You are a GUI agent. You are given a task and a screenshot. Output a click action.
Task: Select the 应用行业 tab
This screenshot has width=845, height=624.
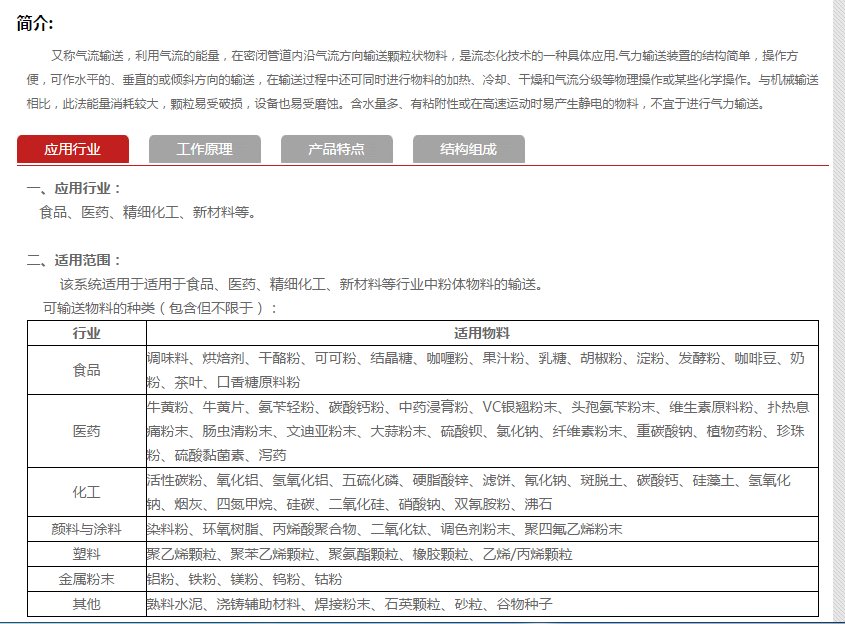tap(73, 149)
